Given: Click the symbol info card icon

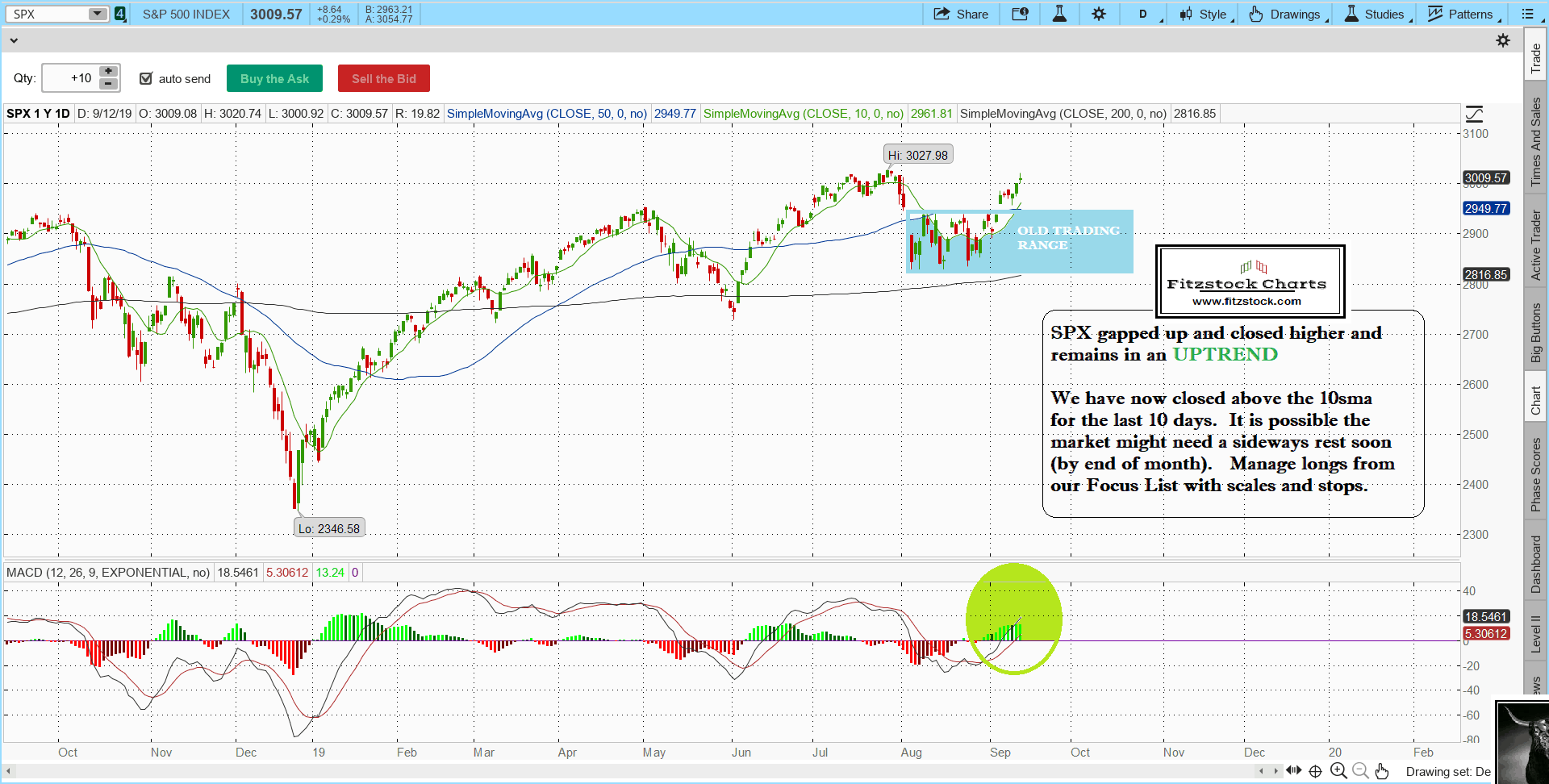Looking at the screenshot, I should click(1020, 14).
